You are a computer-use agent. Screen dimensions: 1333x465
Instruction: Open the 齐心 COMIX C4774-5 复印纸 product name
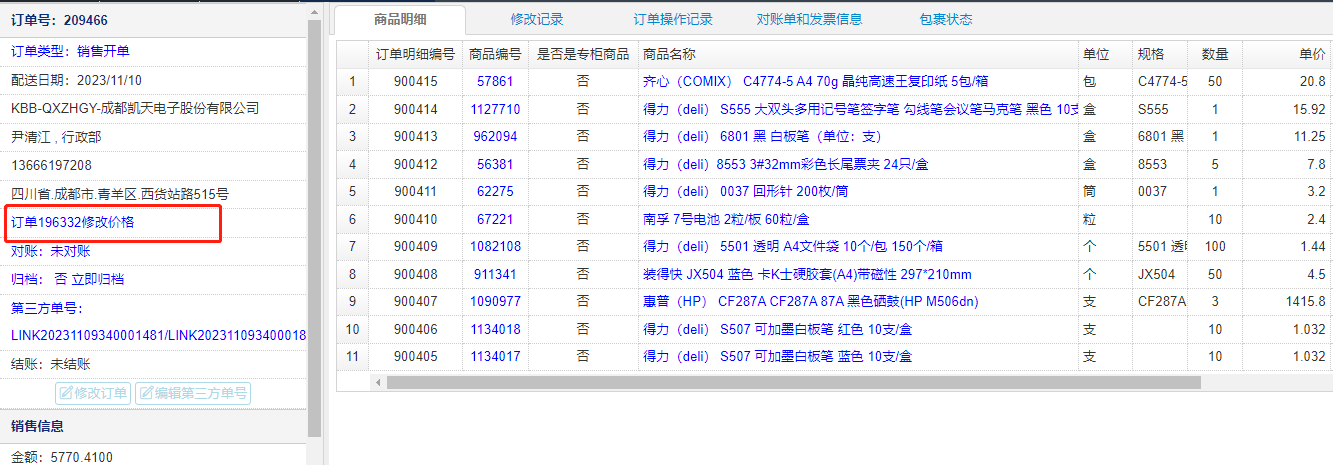pos(815,81)
